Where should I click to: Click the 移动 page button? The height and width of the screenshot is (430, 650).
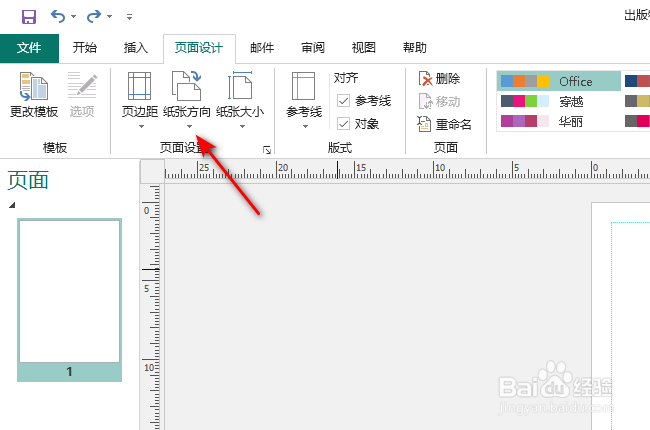click(439, 101)
